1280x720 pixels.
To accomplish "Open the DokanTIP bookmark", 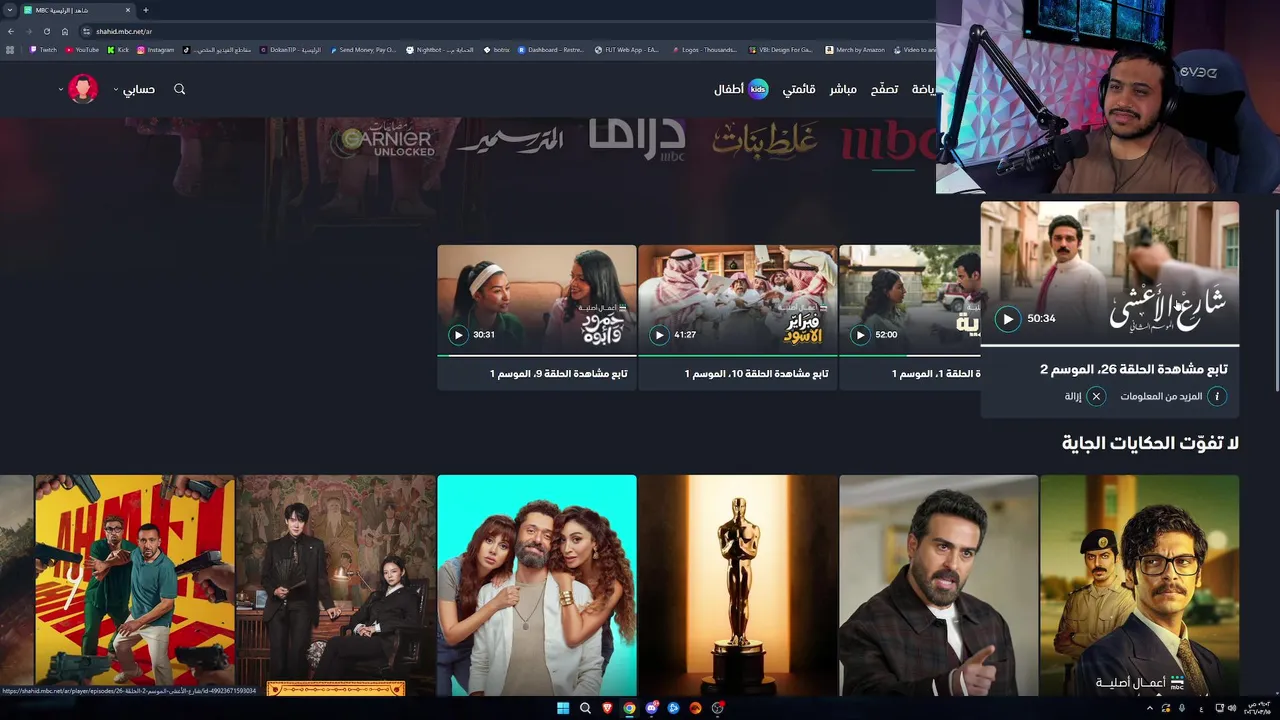I will pyautogui.click(x=290, y=49).
